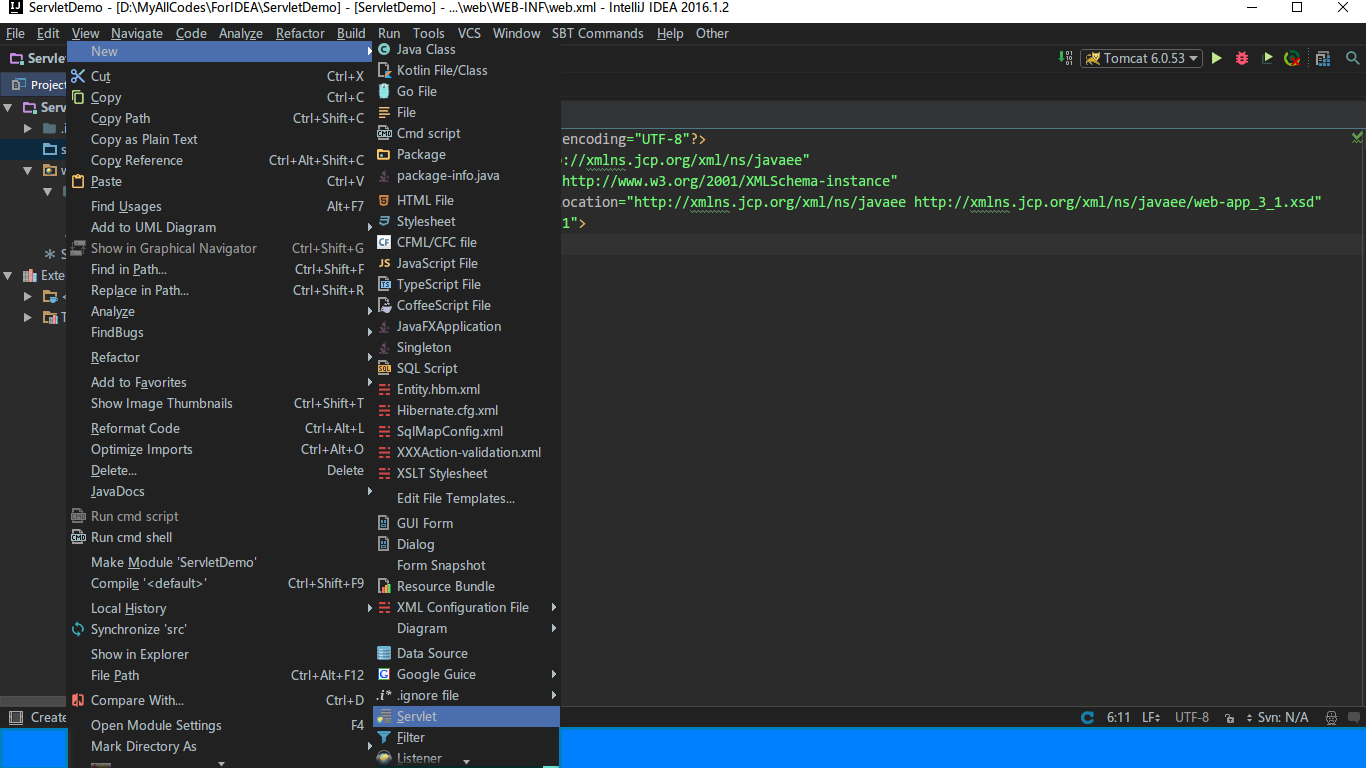Click the Cut scissors icon
This screenshot has width=1366, height=768.
tap(78, 76)
